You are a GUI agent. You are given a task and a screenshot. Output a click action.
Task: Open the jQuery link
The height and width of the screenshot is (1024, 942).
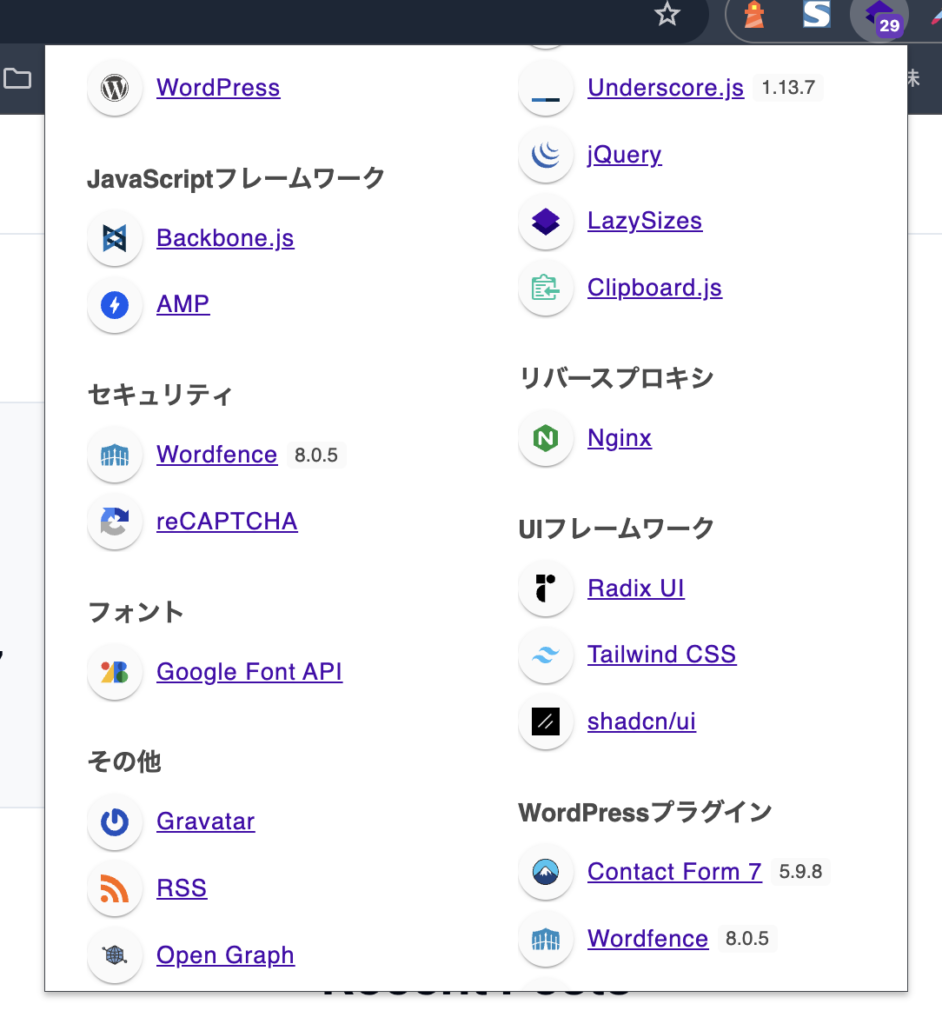625,154
